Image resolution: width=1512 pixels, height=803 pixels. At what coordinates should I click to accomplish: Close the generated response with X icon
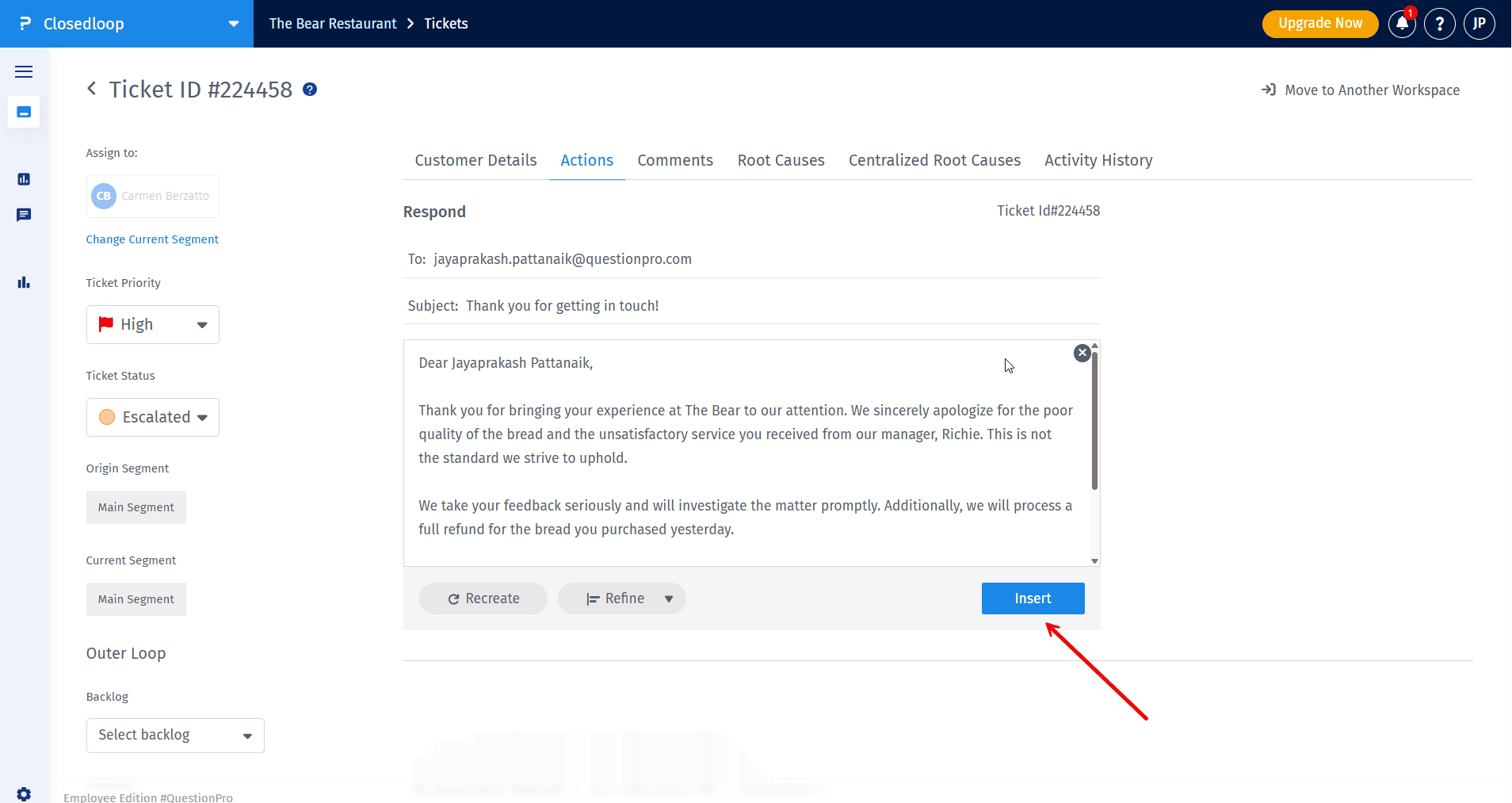[x=1082, y=353]
